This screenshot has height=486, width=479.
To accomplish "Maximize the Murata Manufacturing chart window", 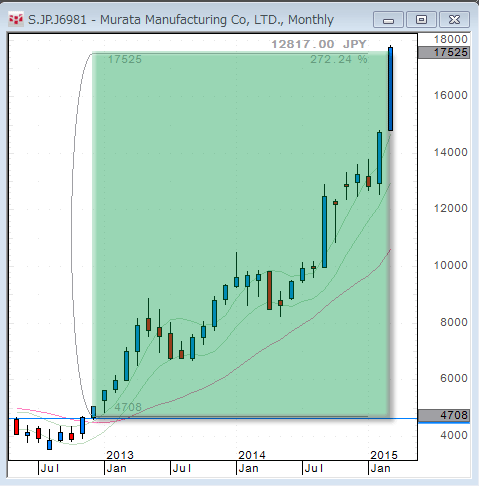I will 421,20.
